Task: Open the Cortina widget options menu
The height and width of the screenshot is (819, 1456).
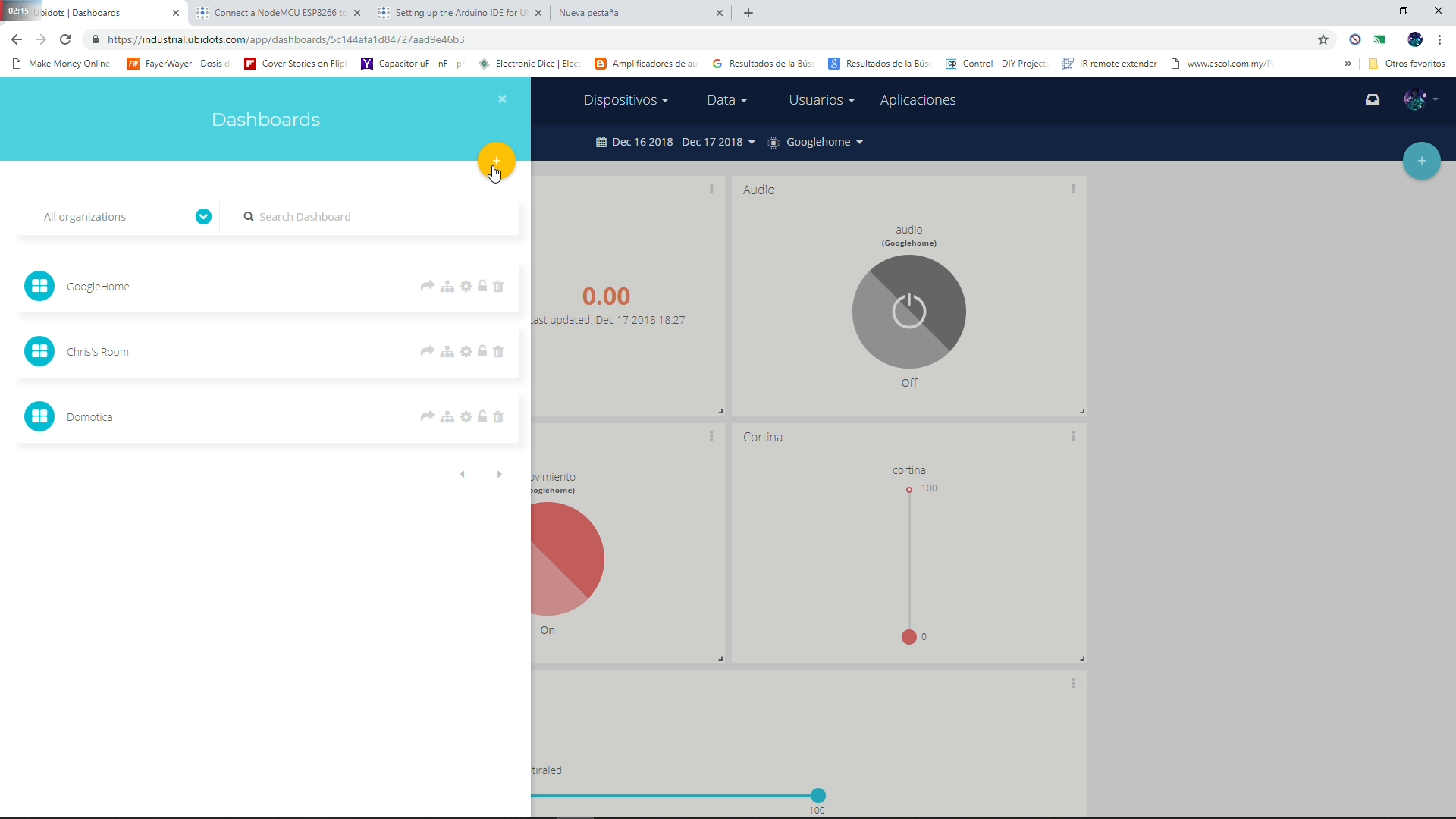Action: (1073, 436)
